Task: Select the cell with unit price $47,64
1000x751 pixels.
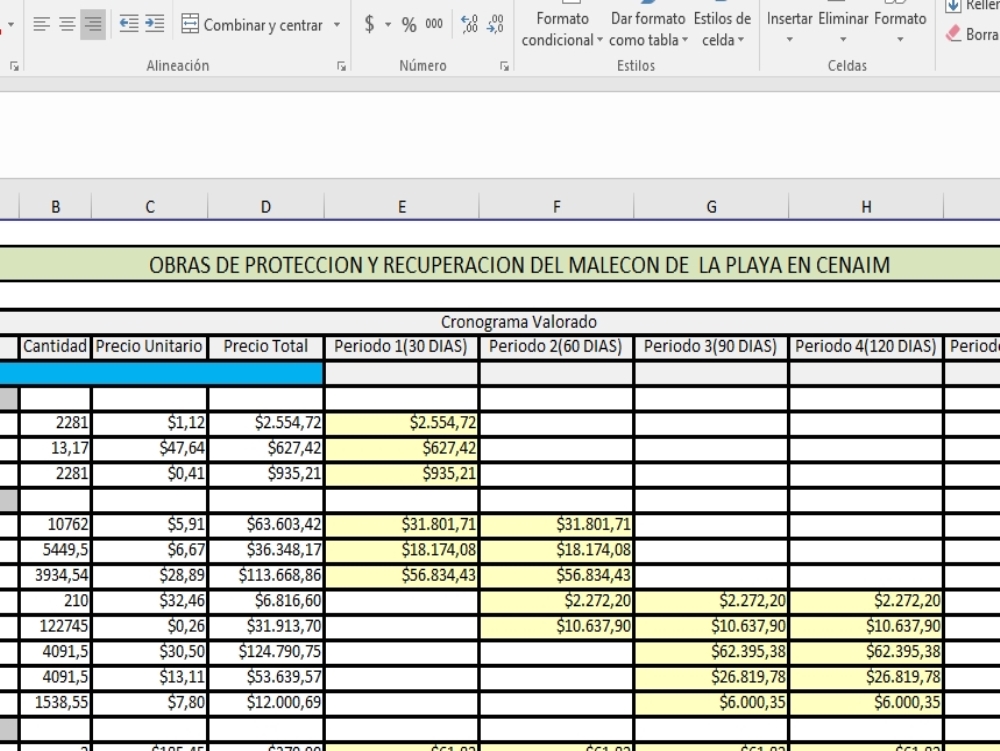Action: (149, 449)
